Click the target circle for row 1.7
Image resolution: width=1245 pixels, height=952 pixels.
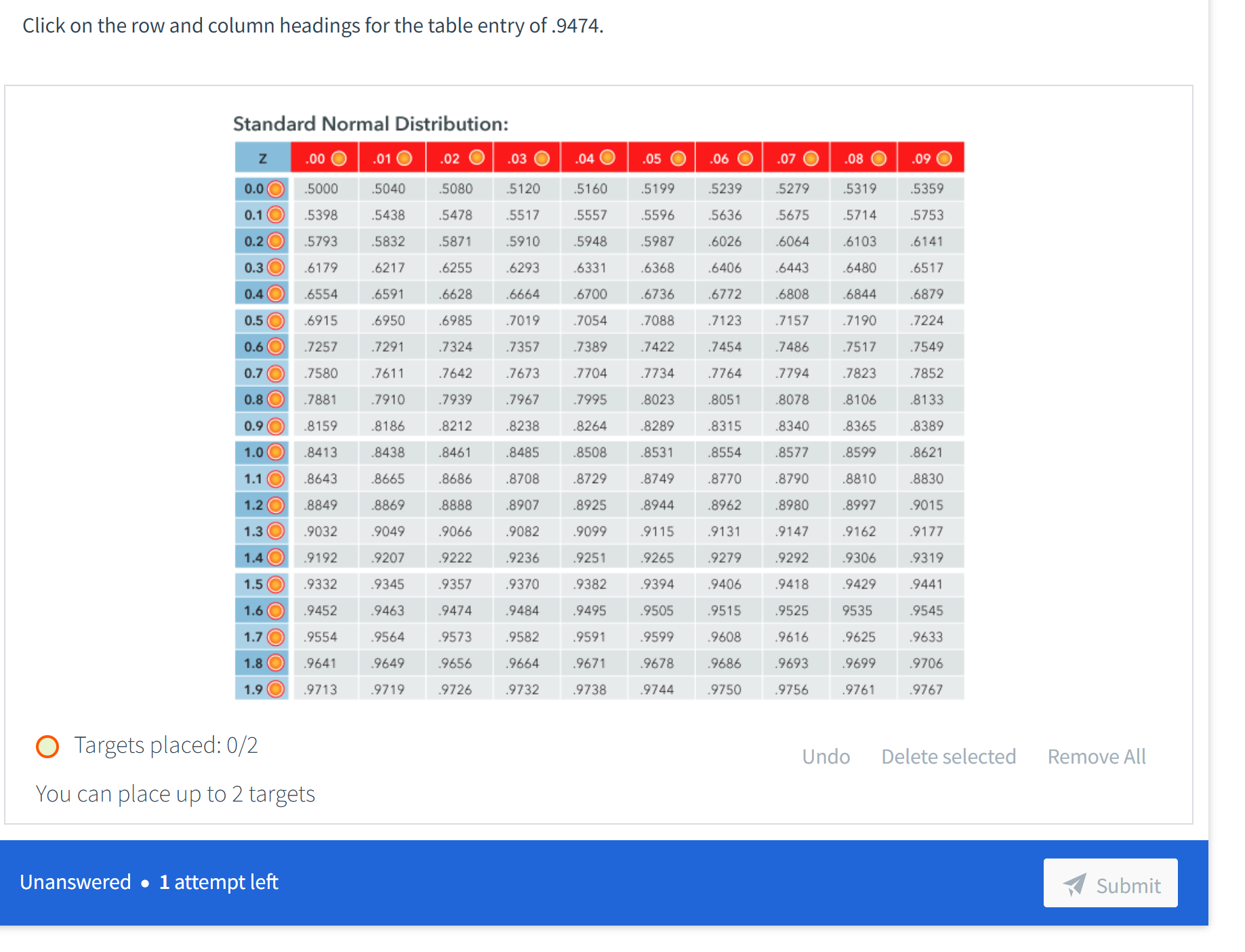pyautogui.click(x=276, y=636)
